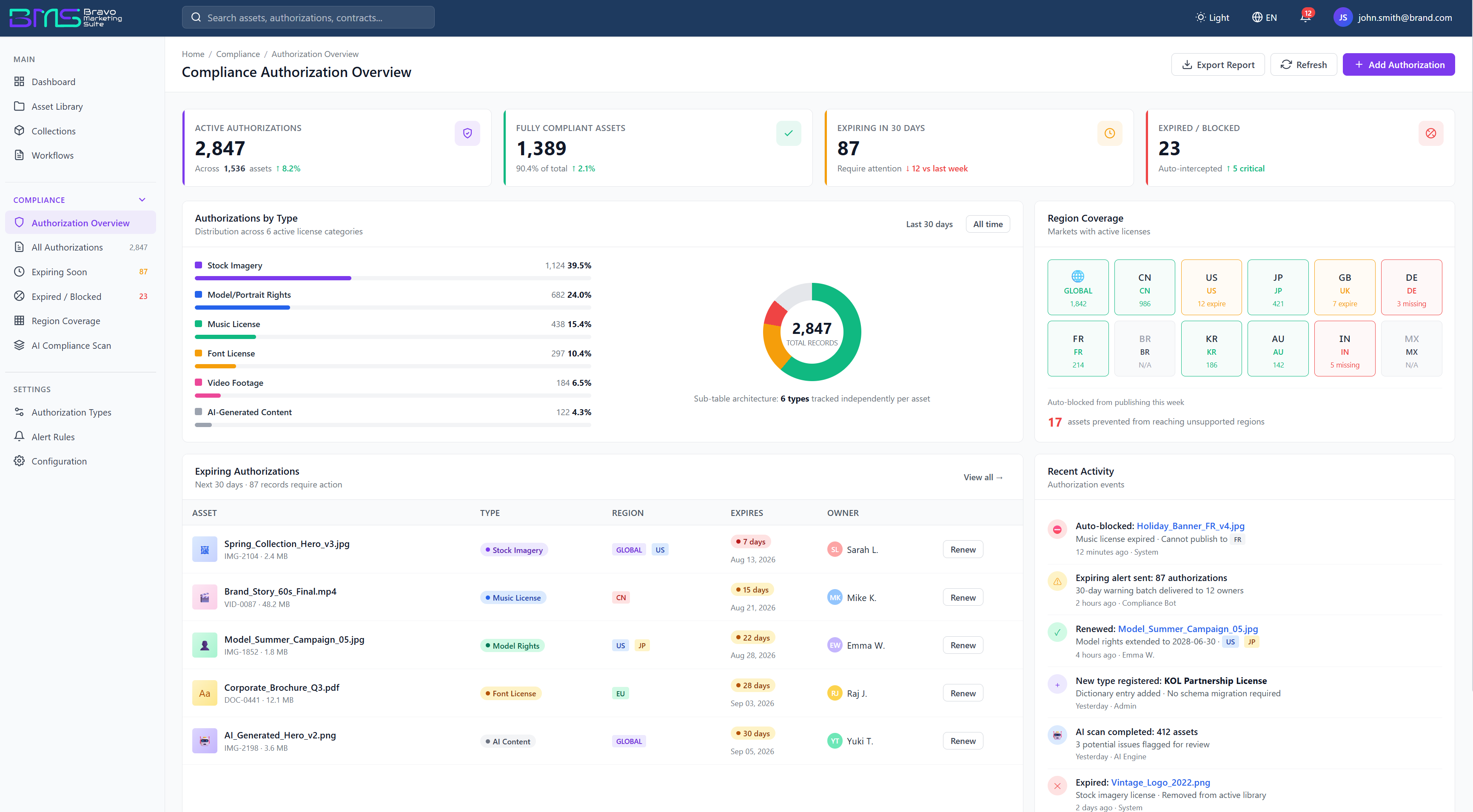The height and width of the screenshot is (812, 1473).
Task: Click the Brand_Story_60s_Final.mp4 video thumbnail
Action: tap(205, 598)
